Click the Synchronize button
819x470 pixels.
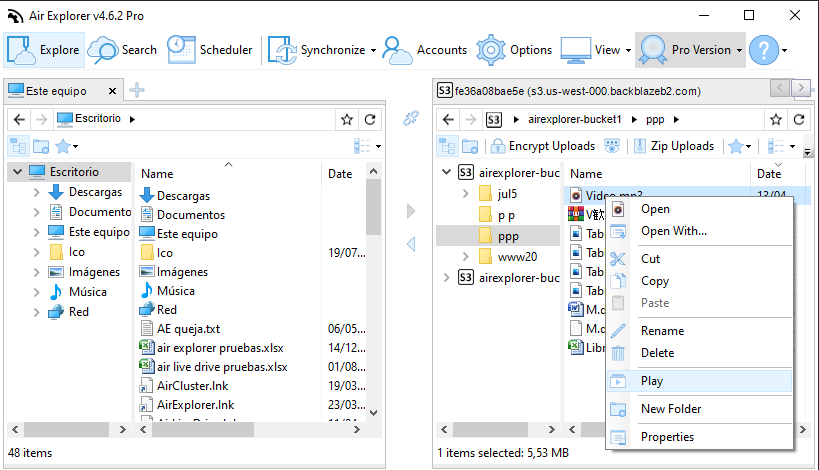[x=317, y=50]
